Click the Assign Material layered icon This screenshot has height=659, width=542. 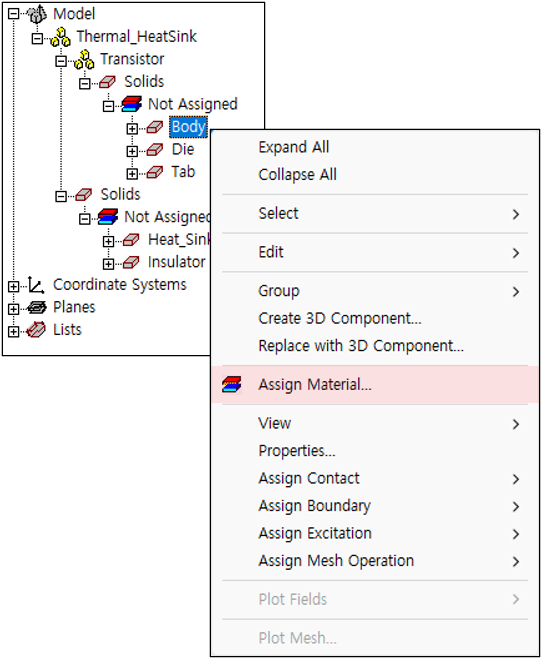pos(232,385)
